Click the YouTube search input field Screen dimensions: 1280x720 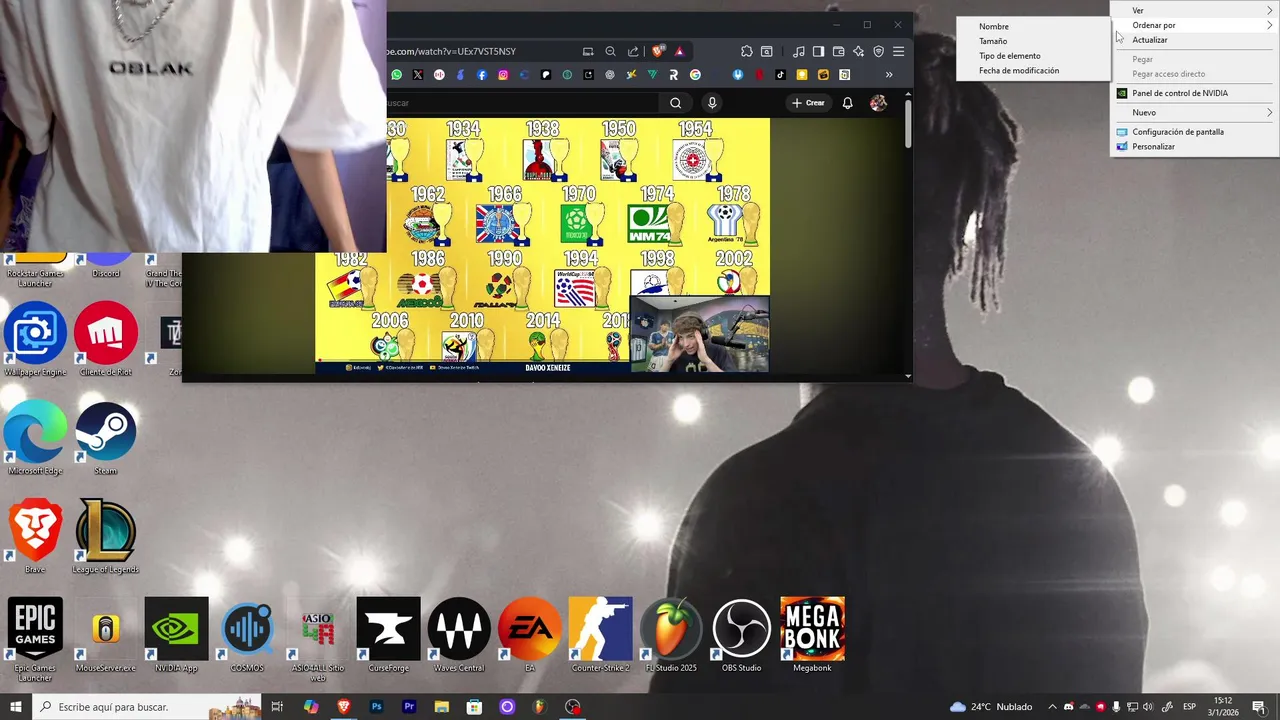523,103
